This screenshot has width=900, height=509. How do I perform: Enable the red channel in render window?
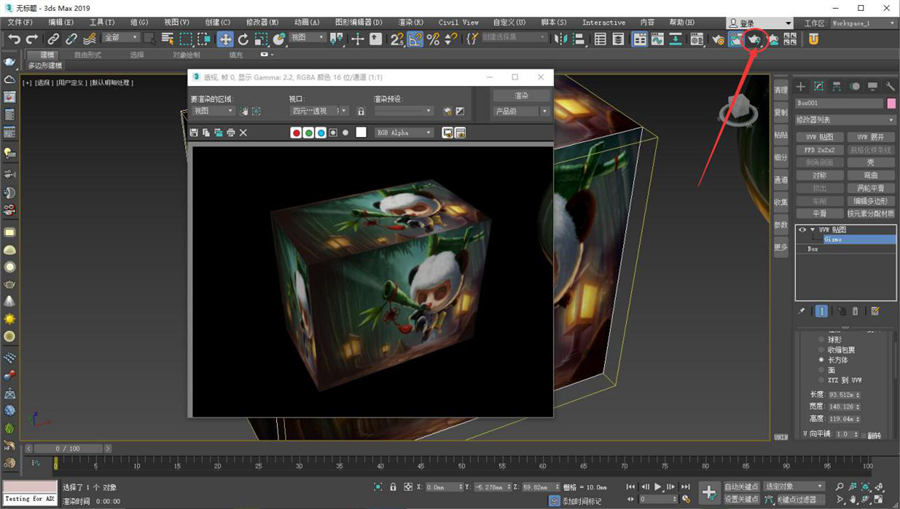click(296, 133)
